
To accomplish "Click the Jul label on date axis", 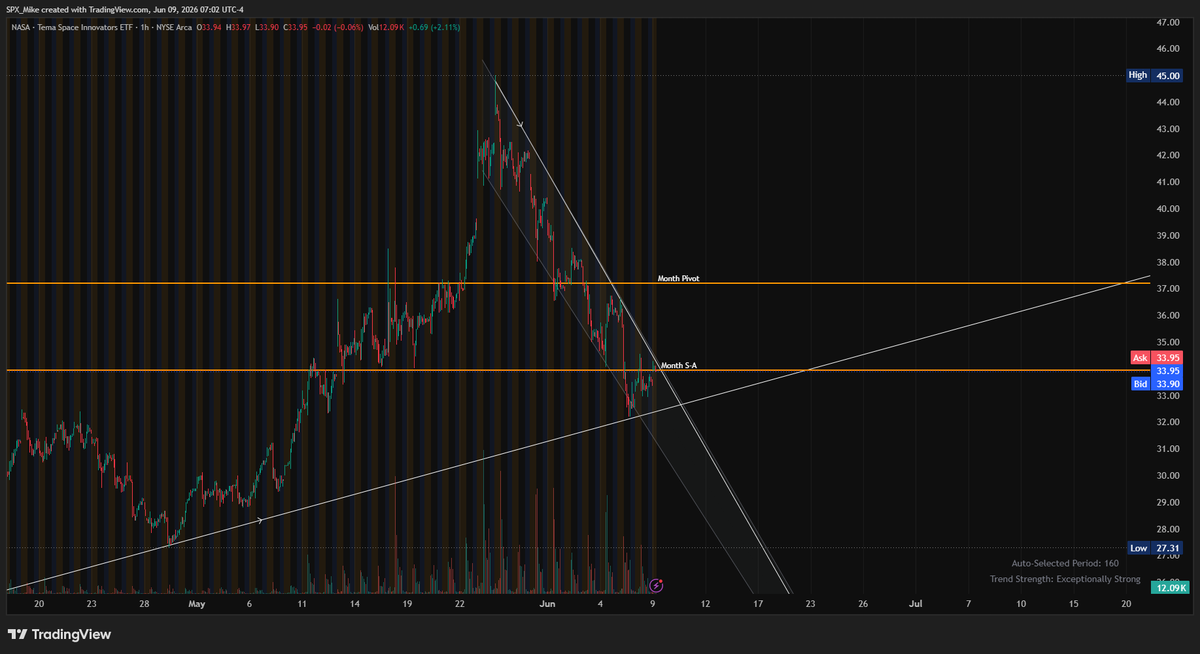I will [x=915, y=604].
